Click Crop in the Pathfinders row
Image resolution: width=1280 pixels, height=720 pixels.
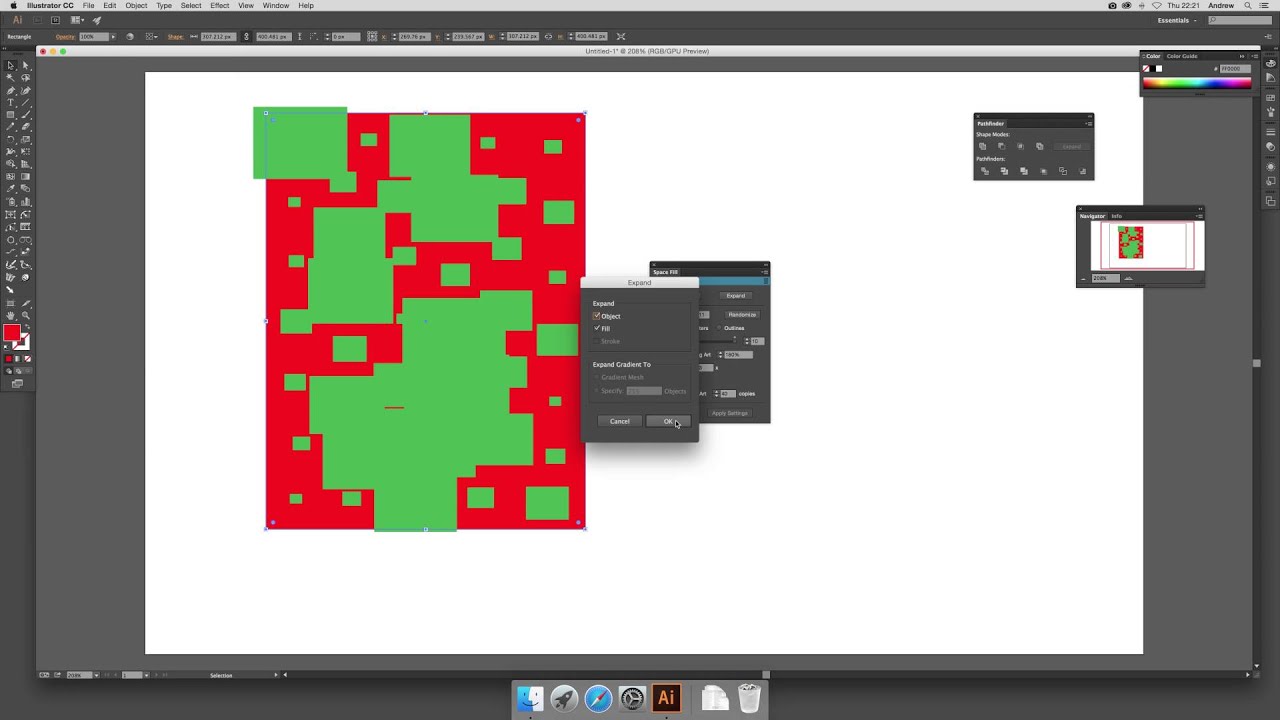click(1043, 171)
